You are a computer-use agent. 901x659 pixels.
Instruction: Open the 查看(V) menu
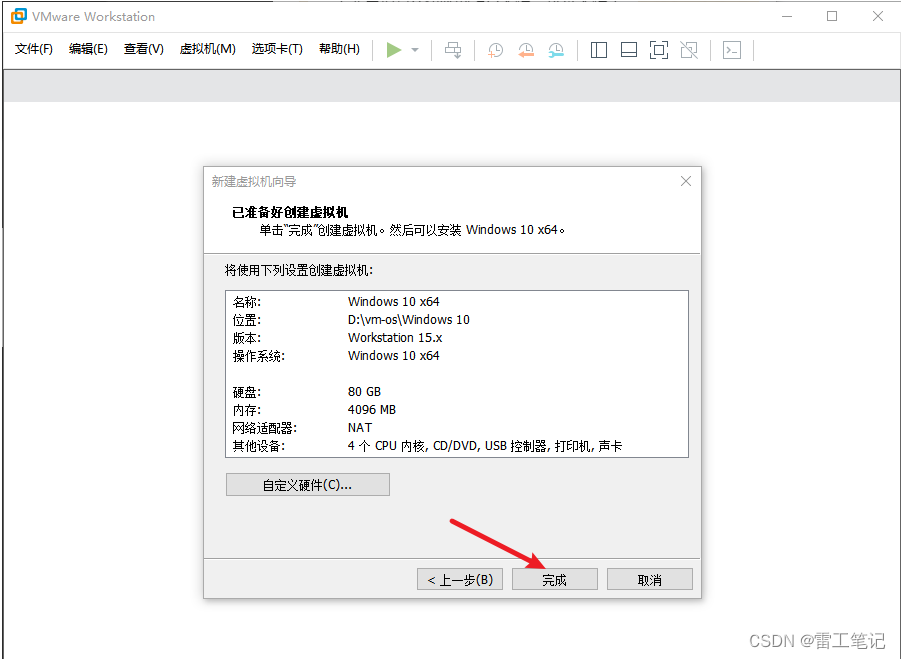pos(144,49)
